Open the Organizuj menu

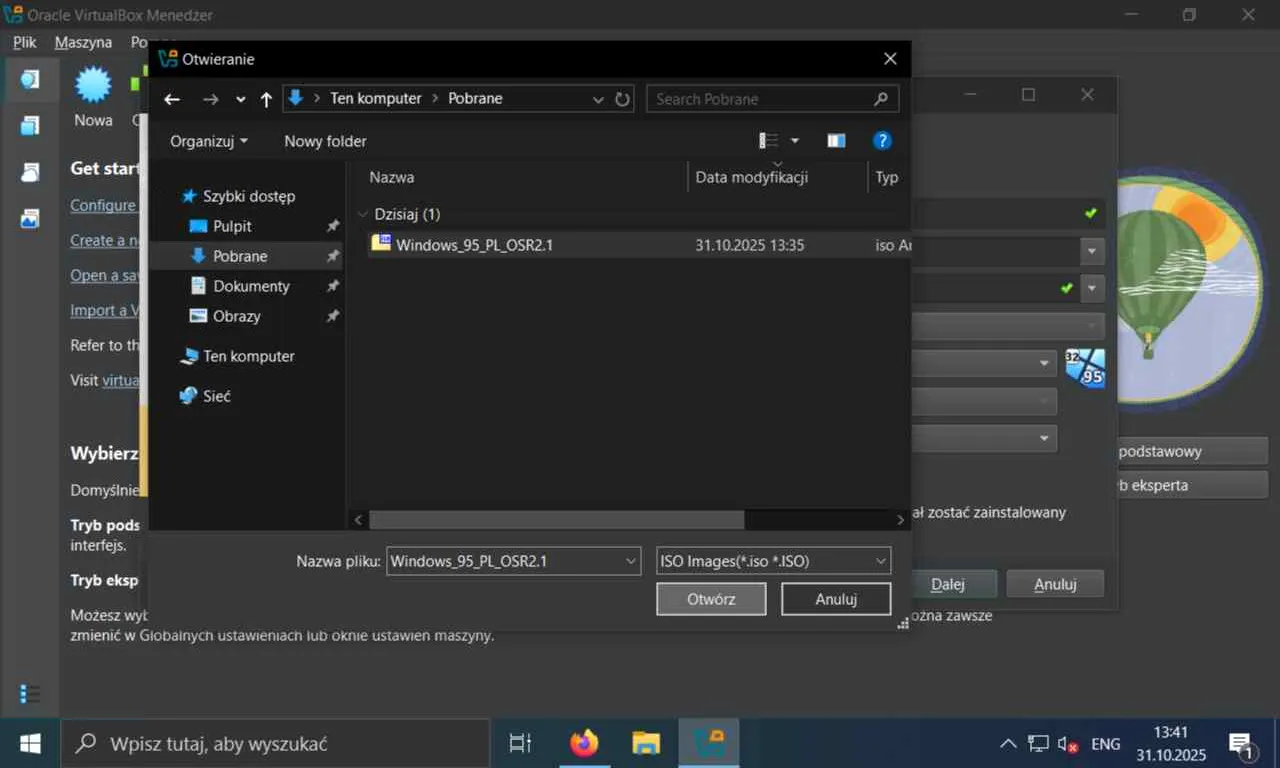pyautogui.click(x=209, y=141)
